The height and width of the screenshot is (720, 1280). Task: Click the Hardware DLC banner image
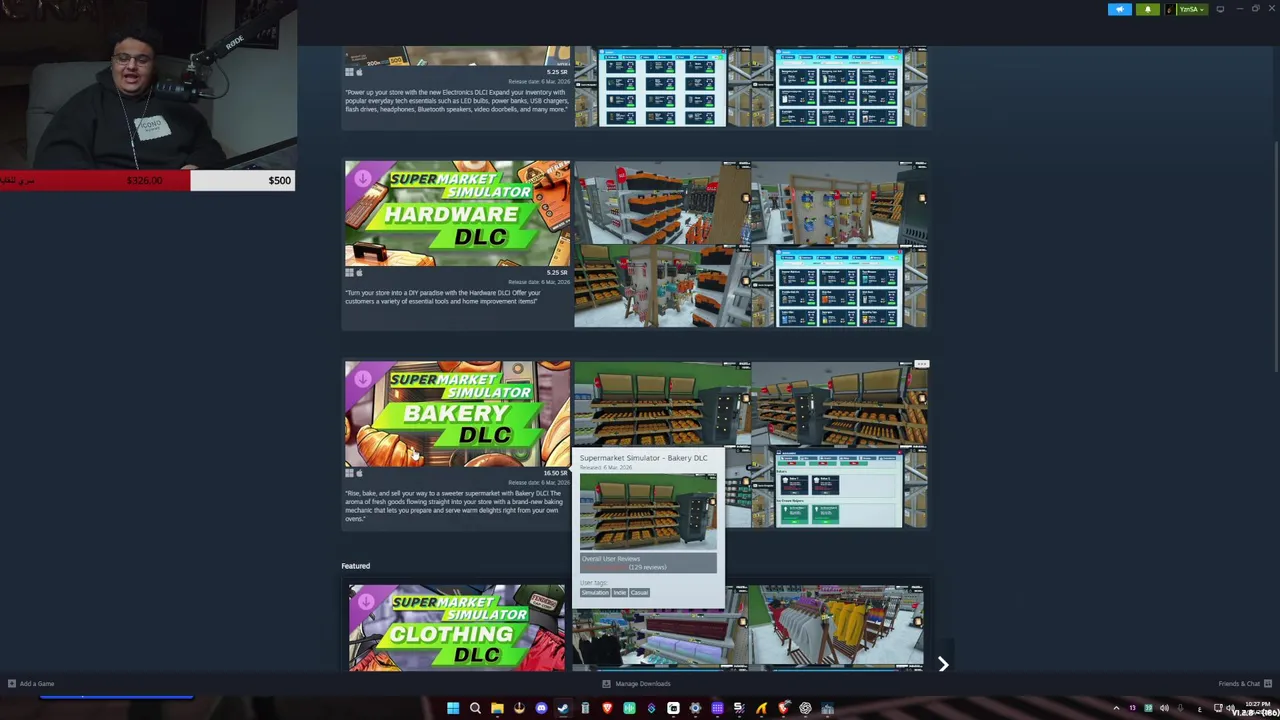point(457,213)
